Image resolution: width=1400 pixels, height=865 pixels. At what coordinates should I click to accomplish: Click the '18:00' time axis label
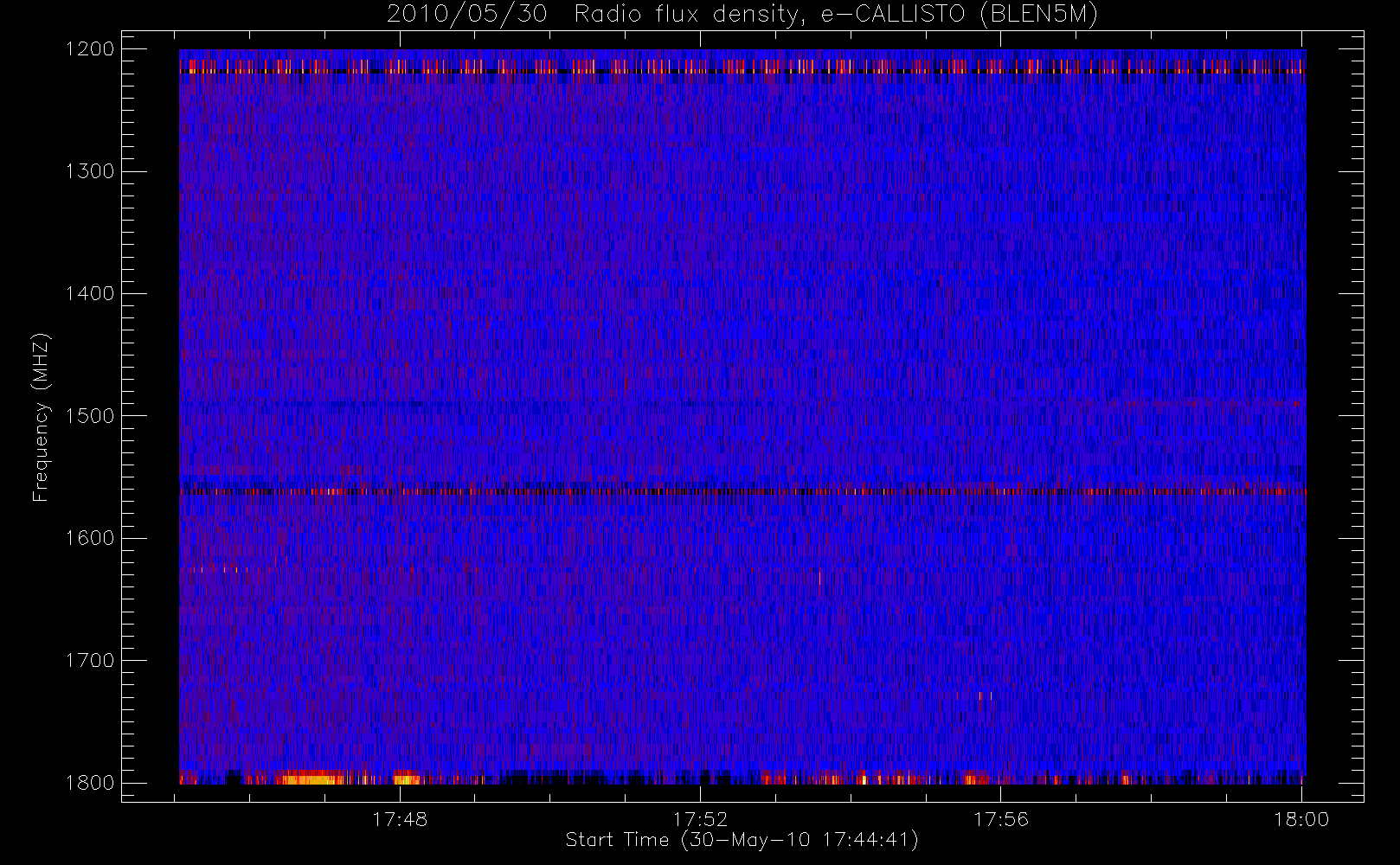tap(1301, 819)
